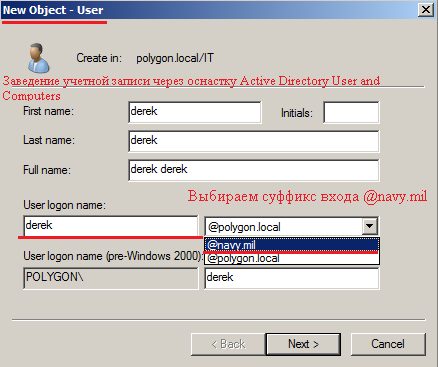Viewport: 438px width, 367px height.
Task: Open the UPN suffix dropdown arrow
Action: point(369,226)
